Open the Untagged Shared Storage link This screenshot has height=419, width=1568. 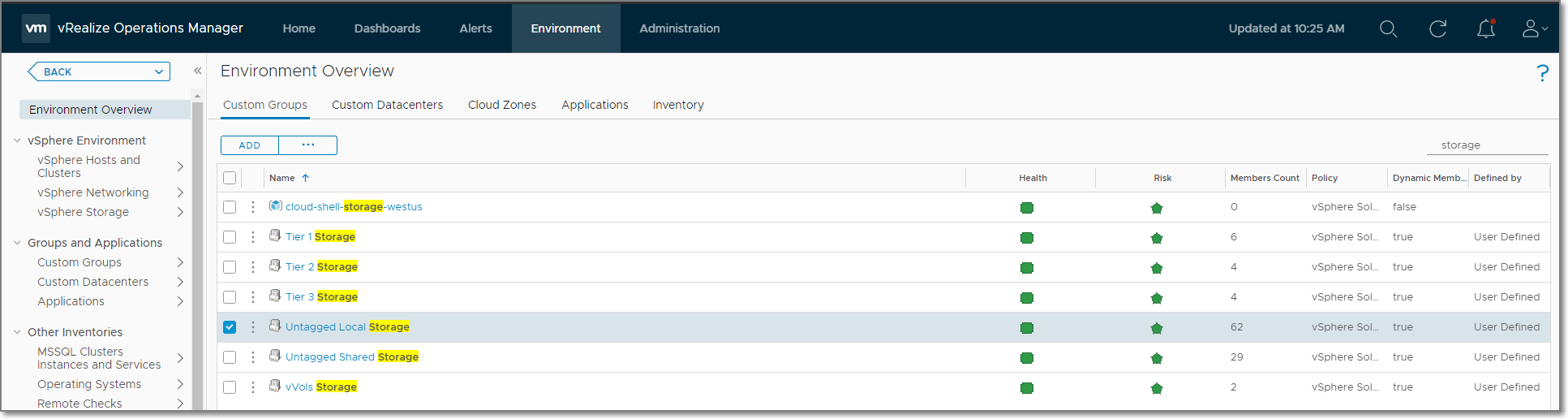[352, 357]
